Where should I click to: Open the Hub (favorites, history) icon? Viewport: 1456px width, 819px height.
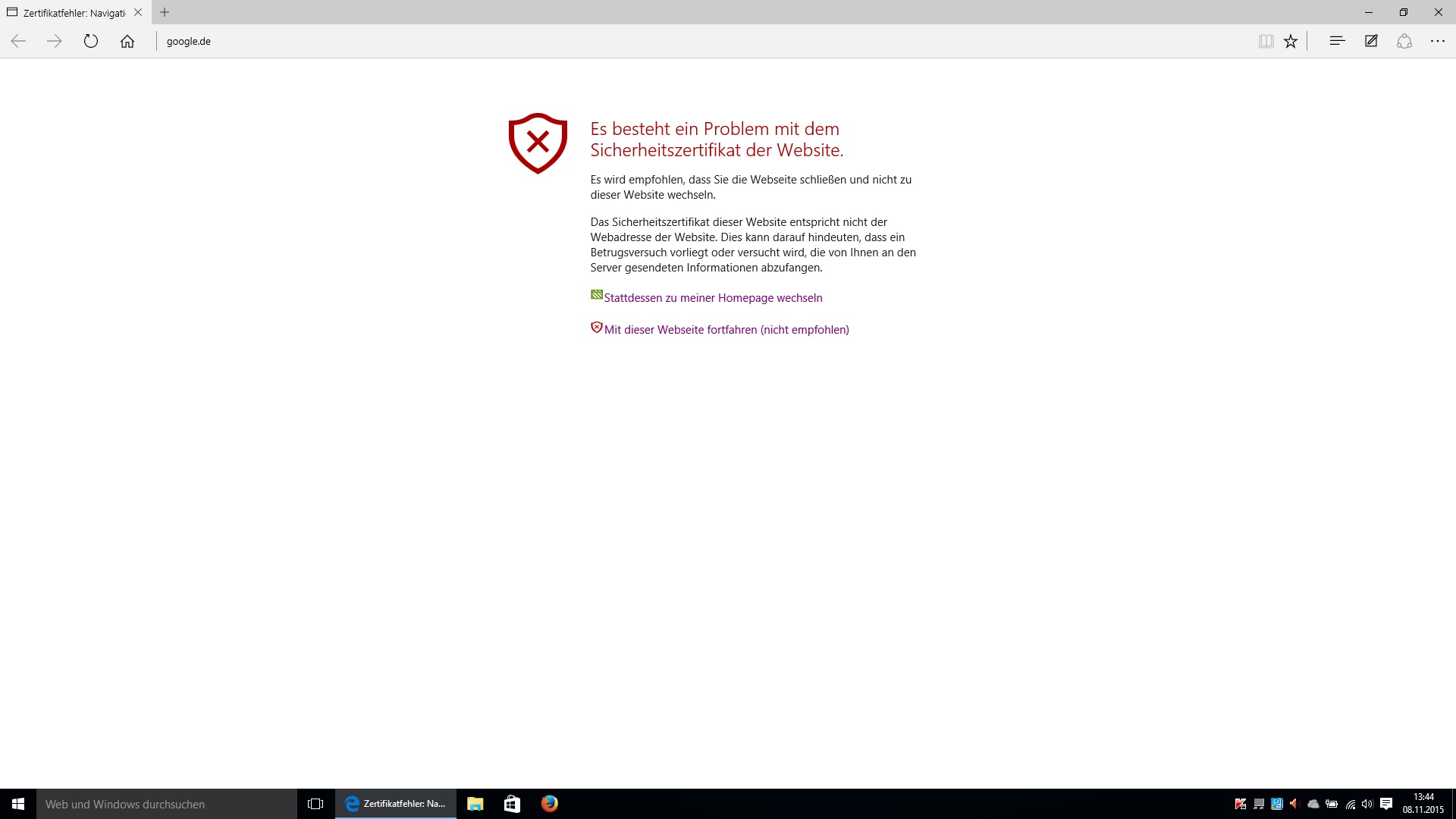(1337, 41)
